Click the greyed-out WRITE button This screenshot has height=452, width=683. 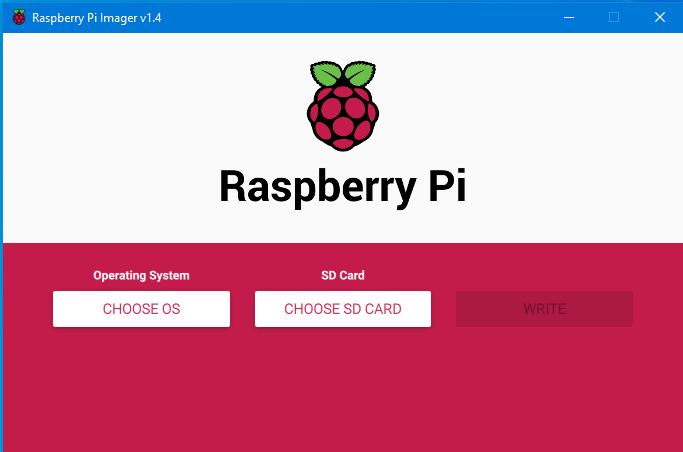[544, 309]
